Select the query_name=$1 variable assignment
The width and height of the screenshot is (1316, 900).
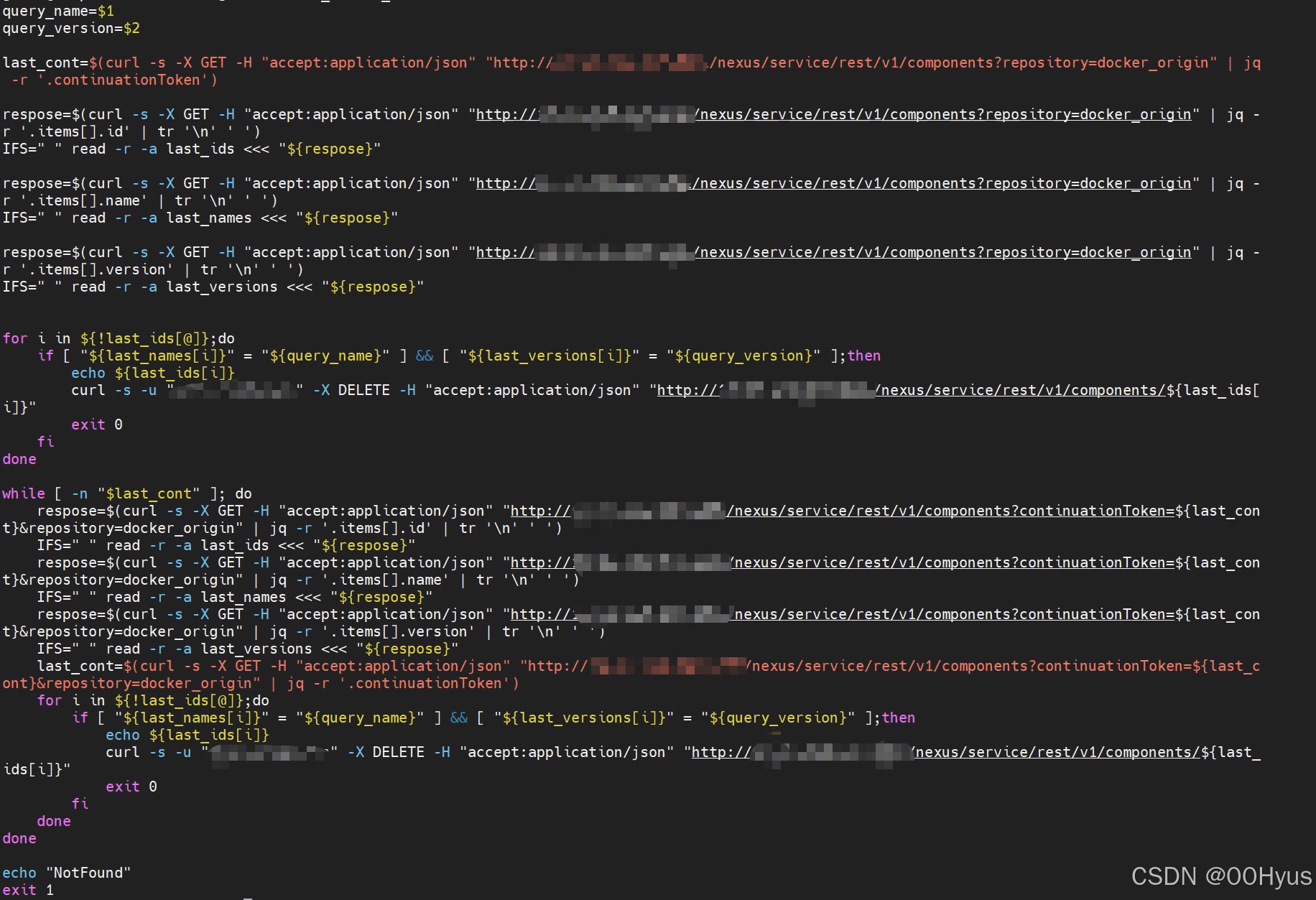pyautogui.click(x=57, y=11)
